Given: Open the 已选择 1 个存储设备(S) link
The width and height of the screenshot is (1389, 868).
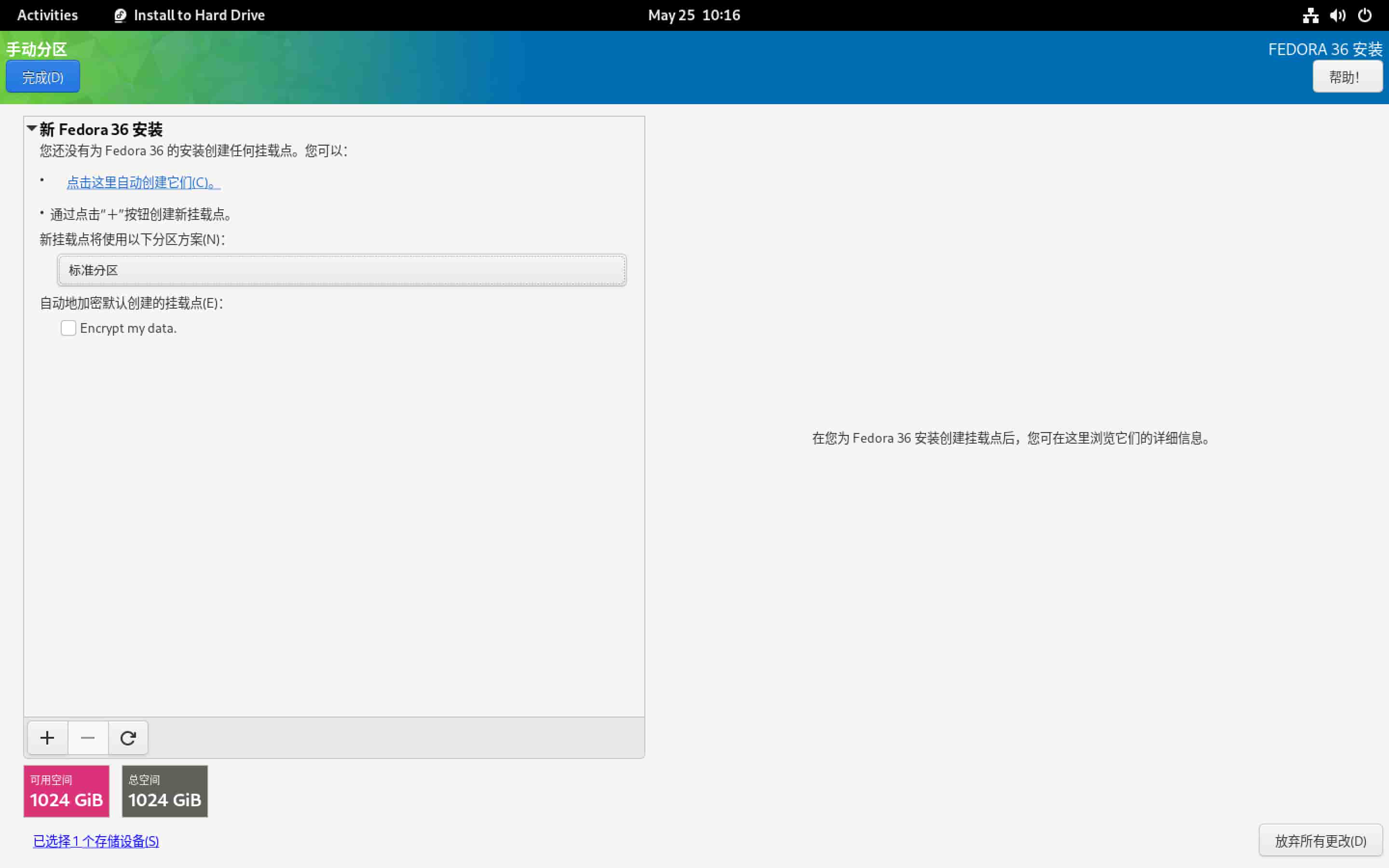Looking at the screenshot, I should pos(96,841).
